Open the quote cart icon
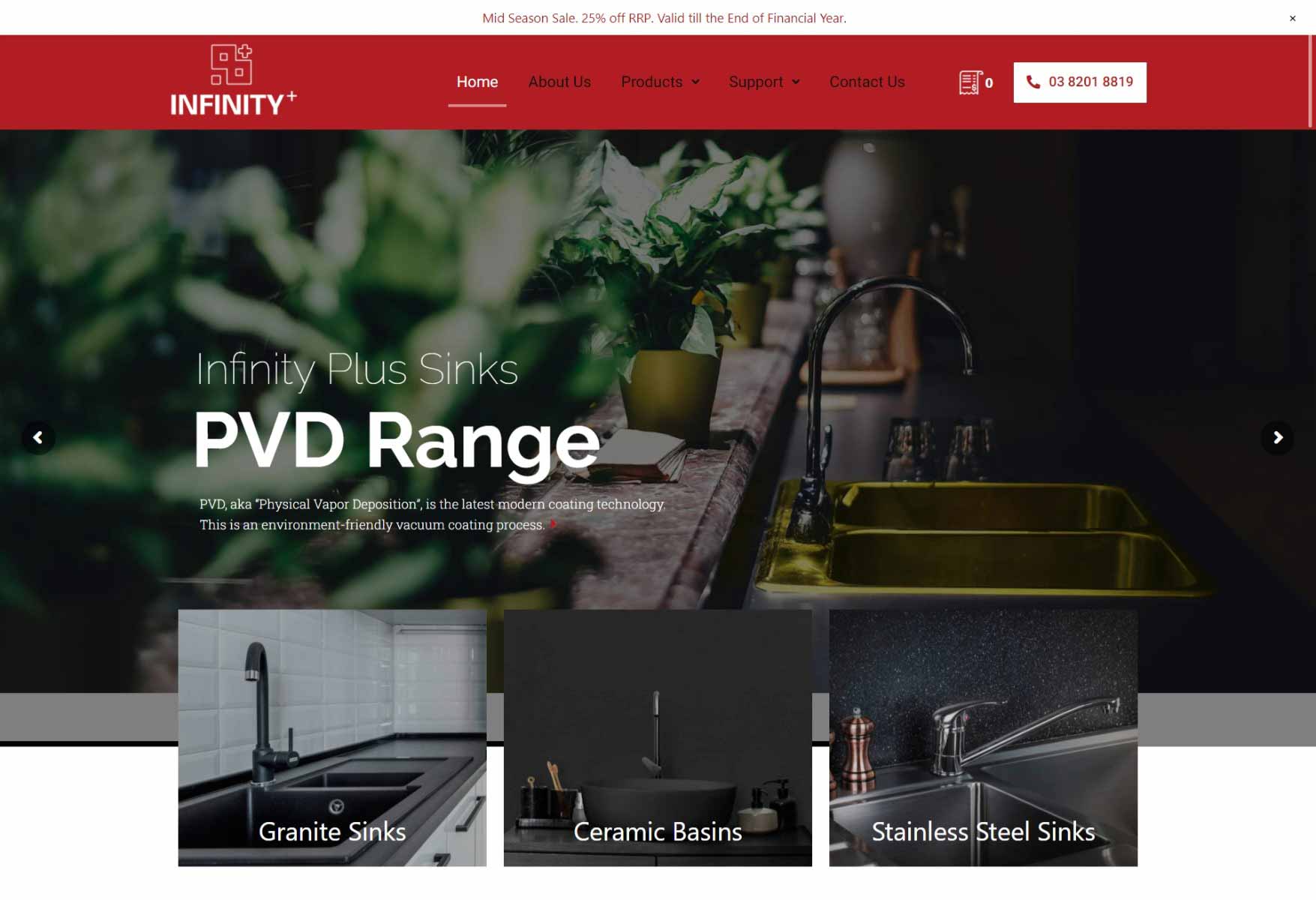This screenshot has width=1316, height=900. pos(970,82)
